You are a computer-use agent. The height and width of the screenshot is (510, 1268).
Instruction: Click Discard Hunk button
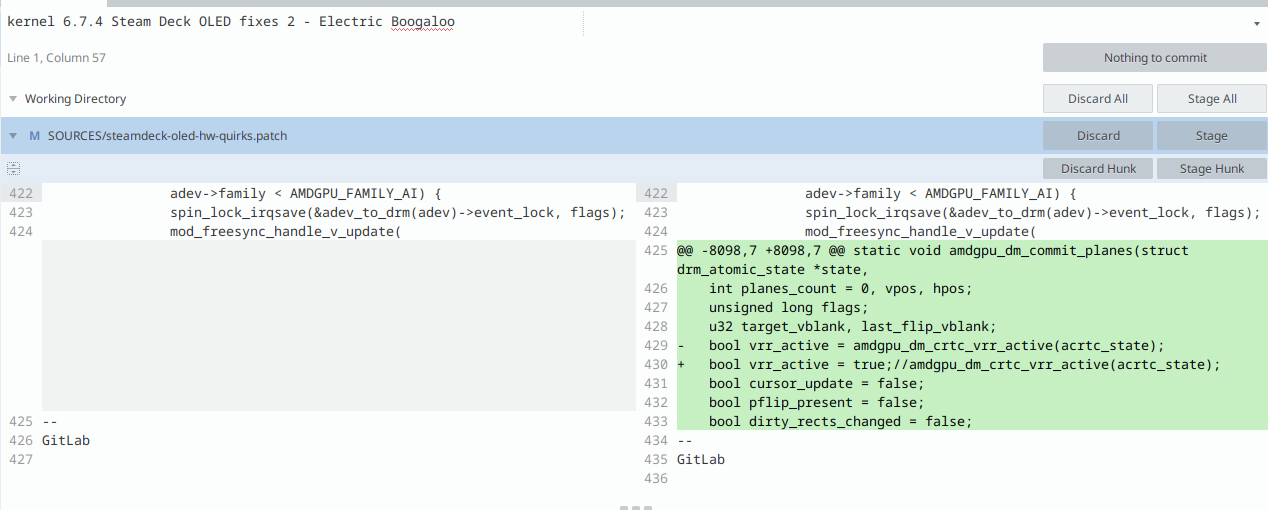1098,168
